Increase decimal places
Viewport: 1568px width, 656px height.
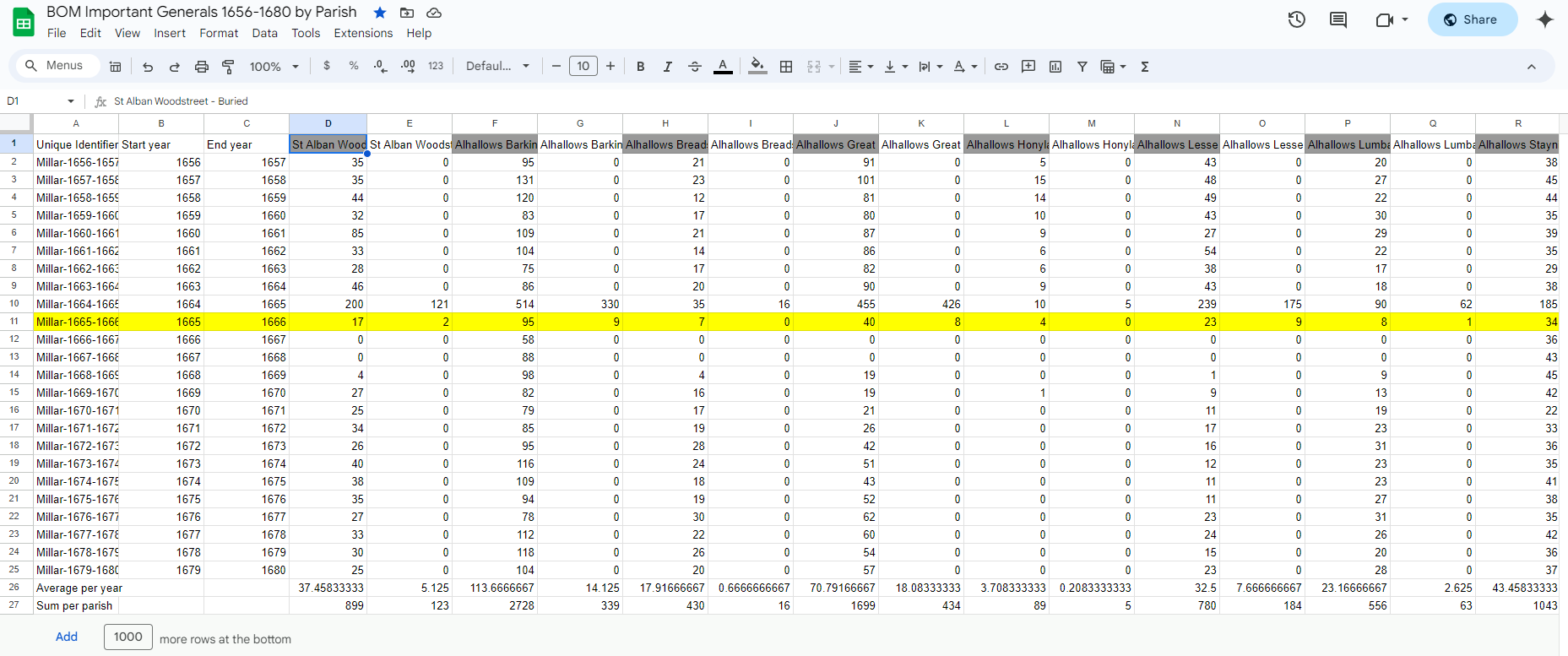(408, 66)
